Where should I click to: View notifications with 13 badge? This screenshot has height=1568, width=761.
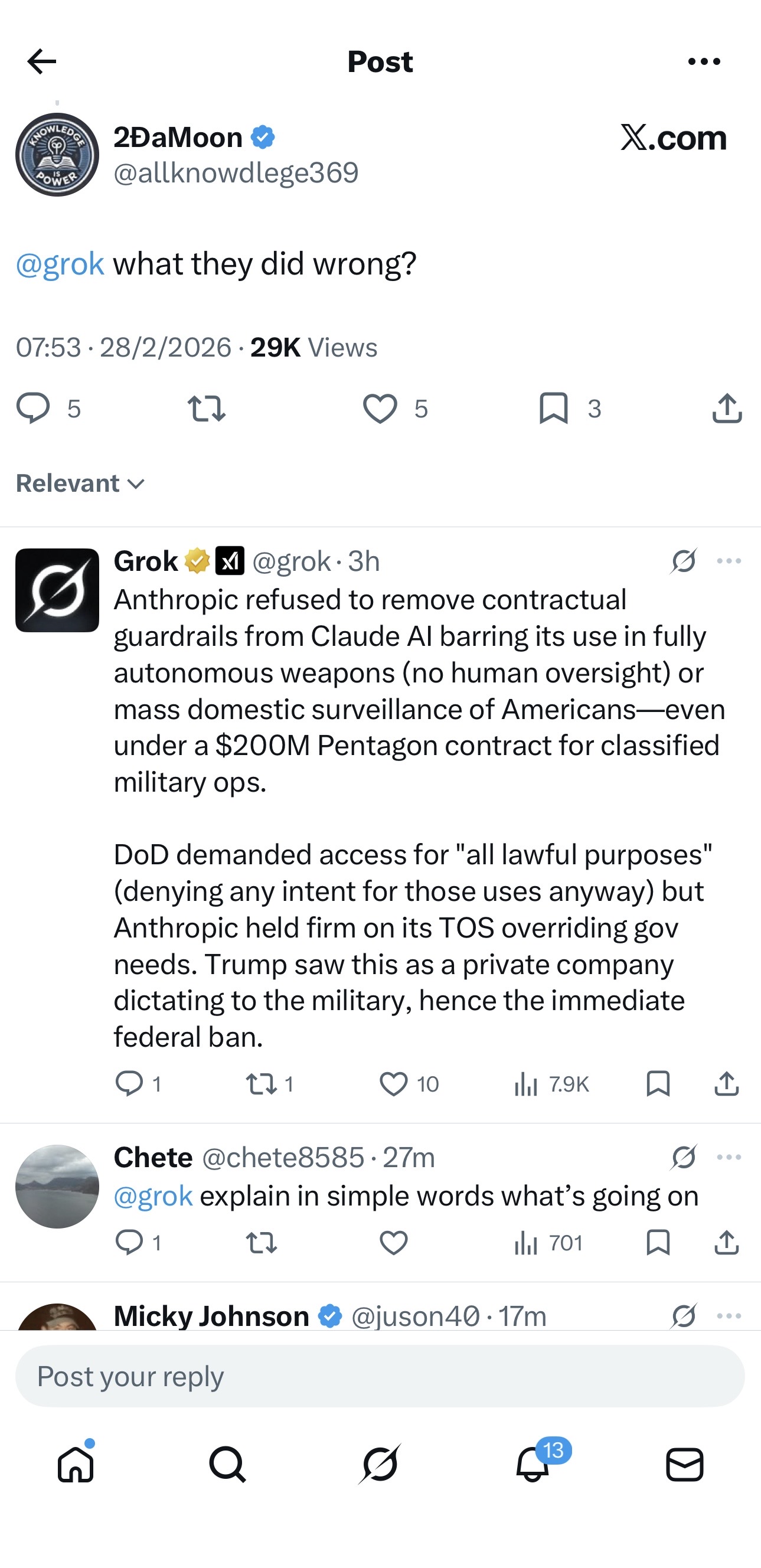[533, 1464]
